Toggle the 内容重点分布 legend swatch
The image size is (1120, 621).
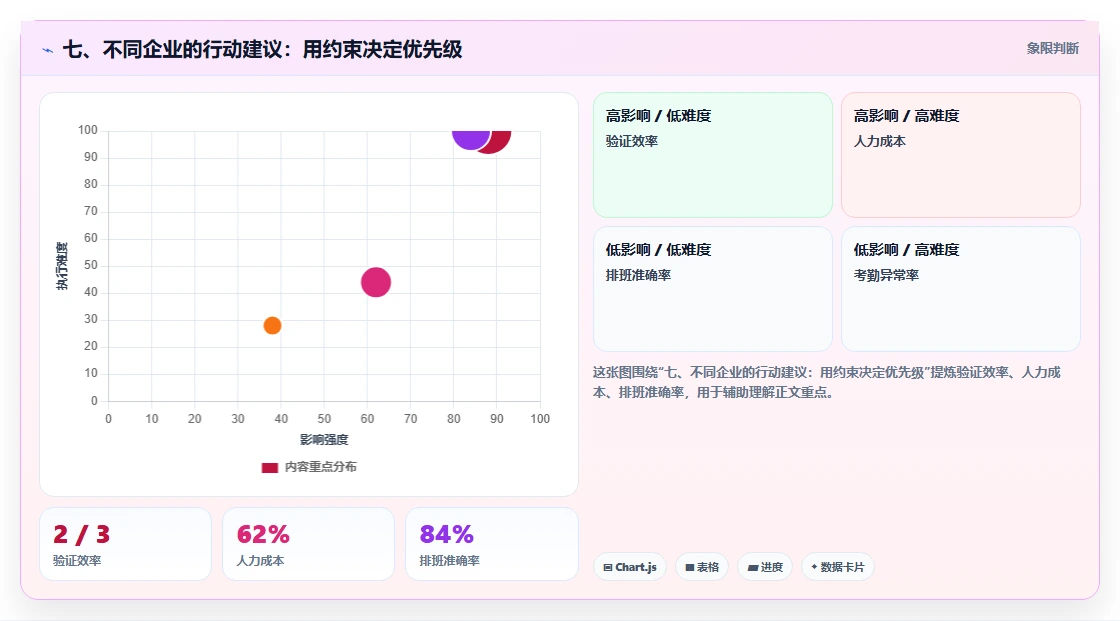click(269, 467)
